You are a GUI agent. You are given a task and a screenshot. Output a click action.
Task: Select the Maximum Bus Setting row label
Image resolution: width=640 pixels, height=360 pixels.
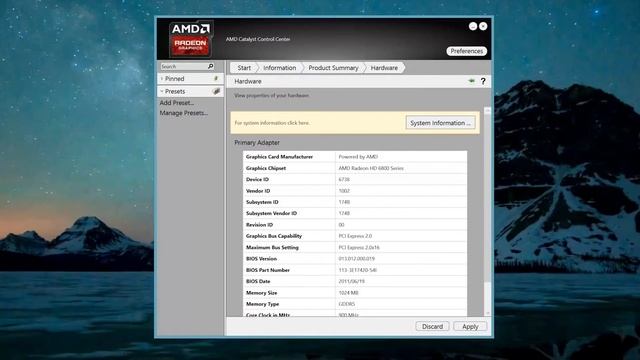[272, 247]
